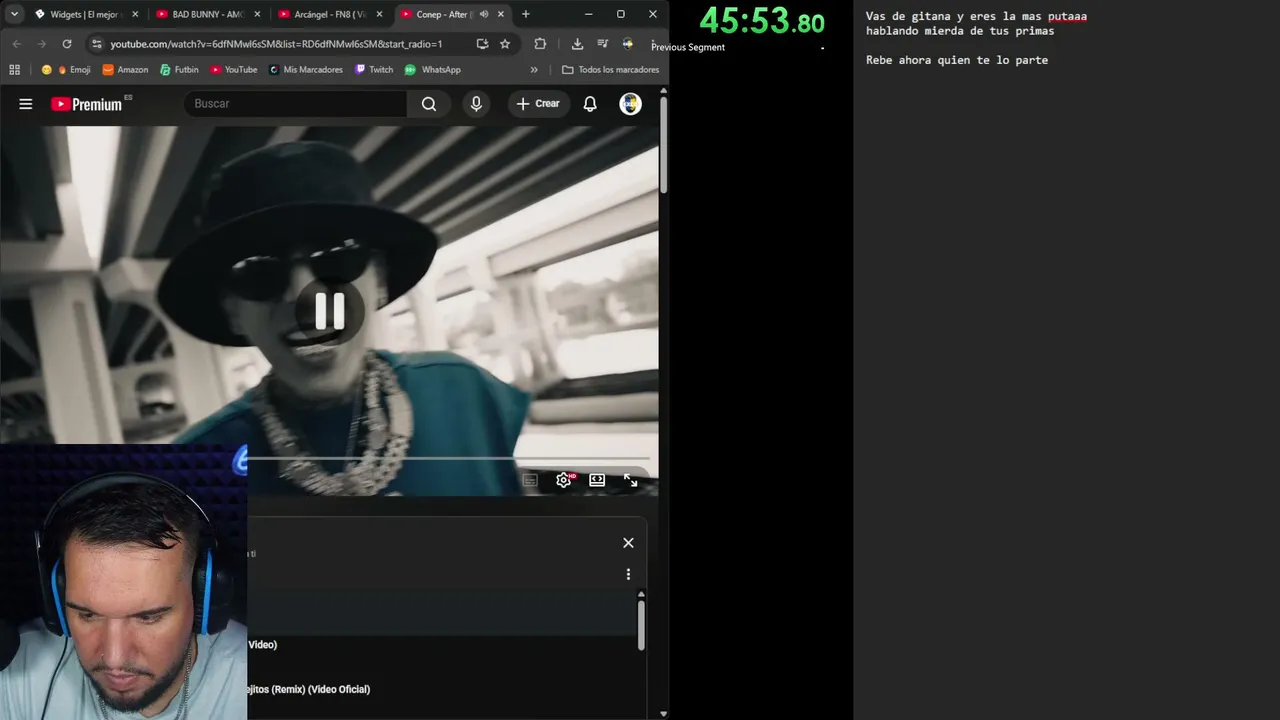Image resolution: width=1280 pixels, height=720 pixels.
Task: Close the playlist panel
Action: [x=628, y=543]
